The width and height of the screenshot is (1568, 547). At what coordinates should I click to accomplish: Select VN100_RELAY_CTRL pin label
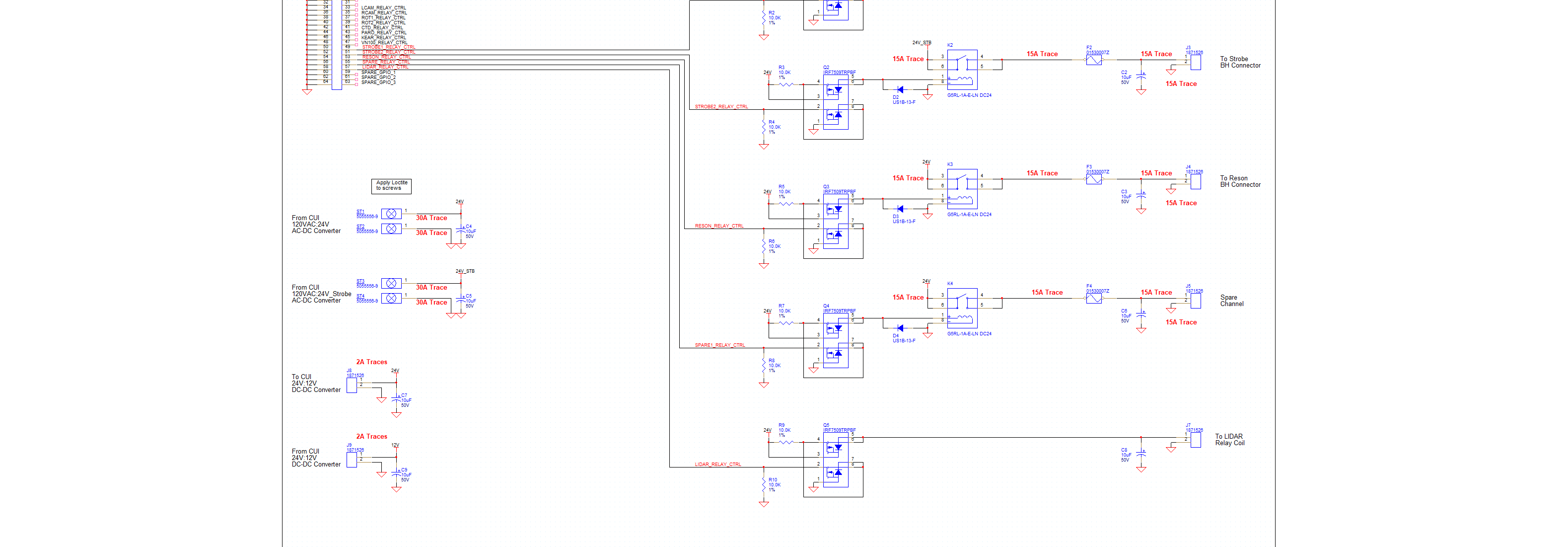tap(385, 43)
